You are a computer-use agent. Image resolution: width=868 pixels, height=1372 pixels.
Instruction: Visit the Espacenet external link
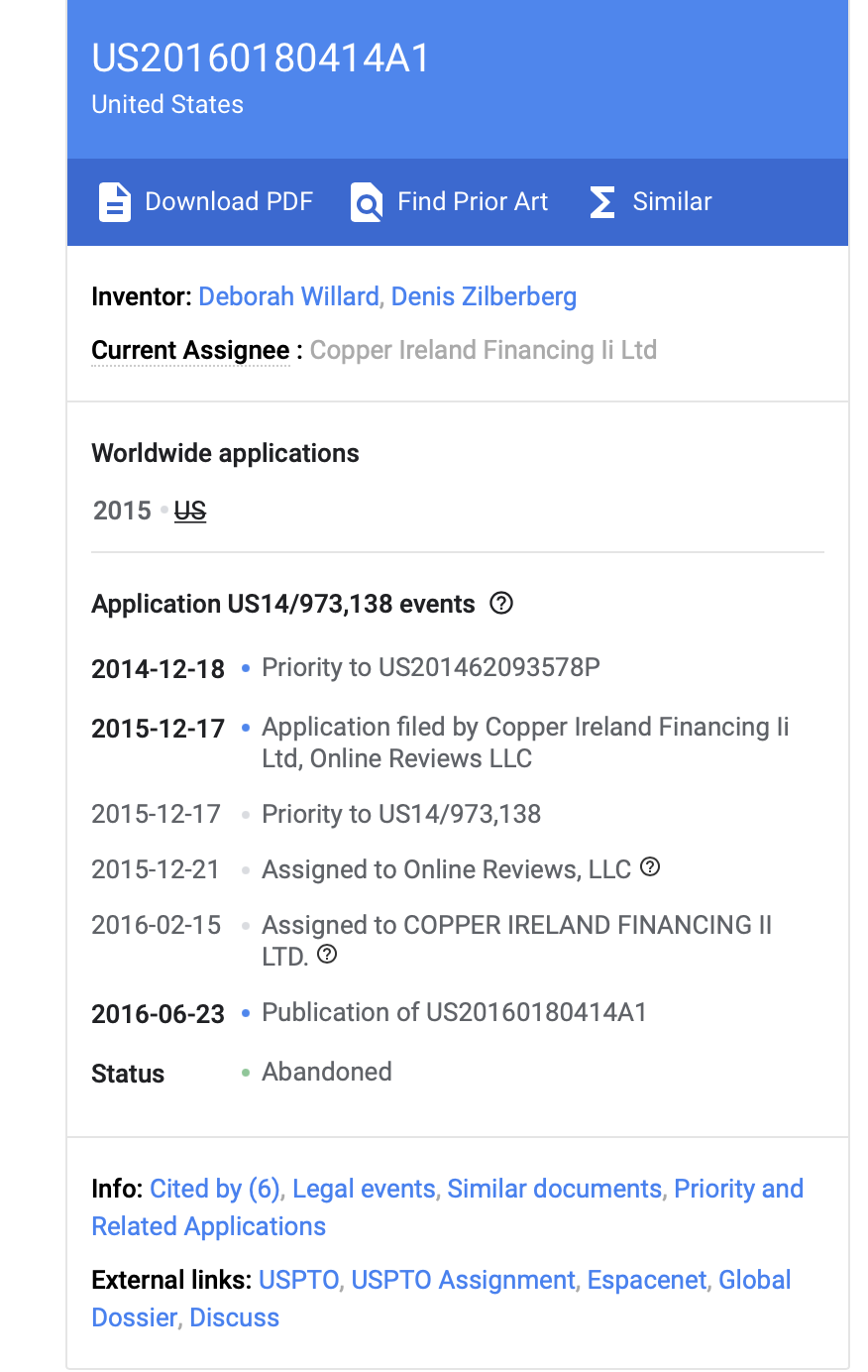coord(647,1280)
